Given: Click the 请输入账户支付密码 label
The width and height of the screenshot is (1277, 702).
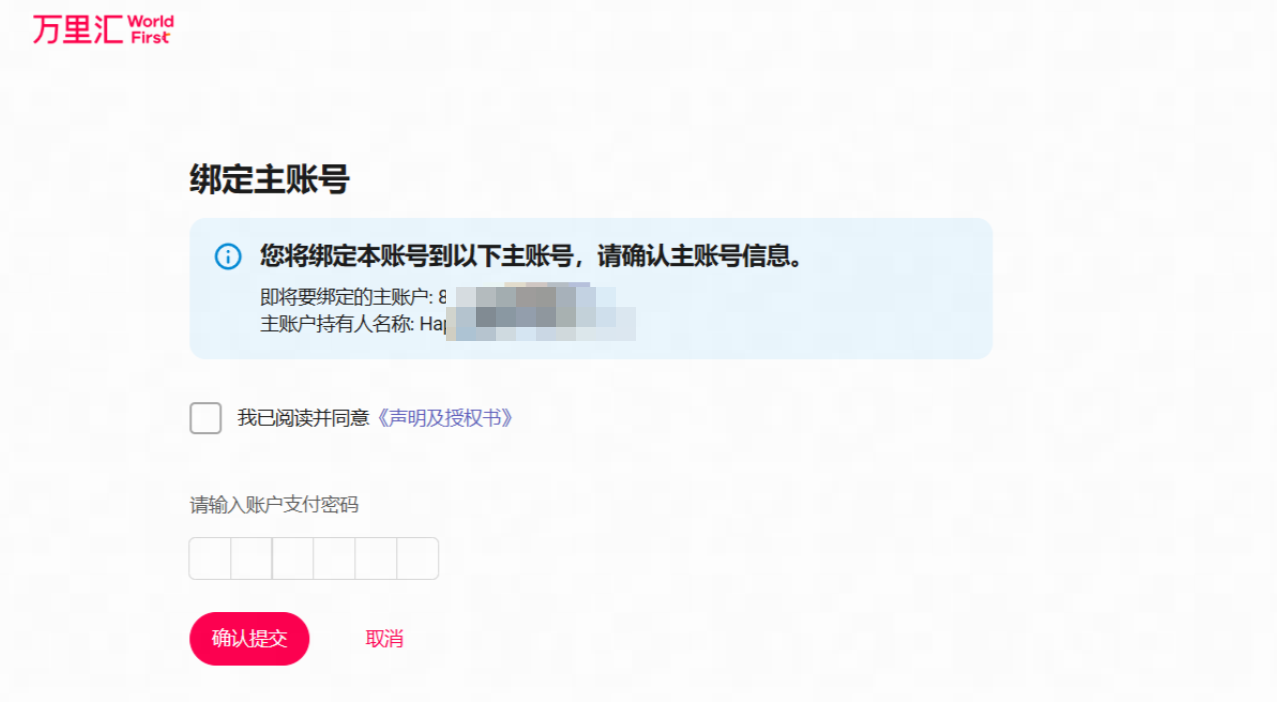Looking at the screenshot, I should pos(274,505).
